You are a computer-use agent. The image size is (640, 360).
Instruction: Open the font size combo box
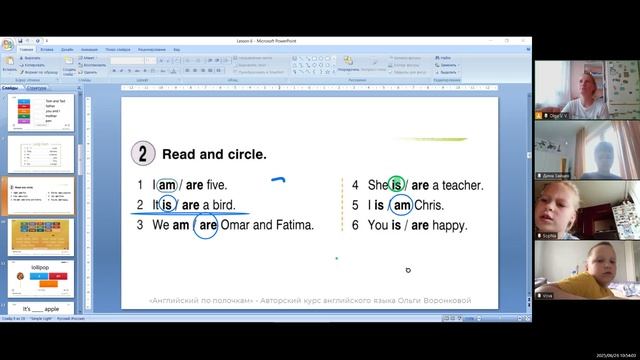click(151, 60)
